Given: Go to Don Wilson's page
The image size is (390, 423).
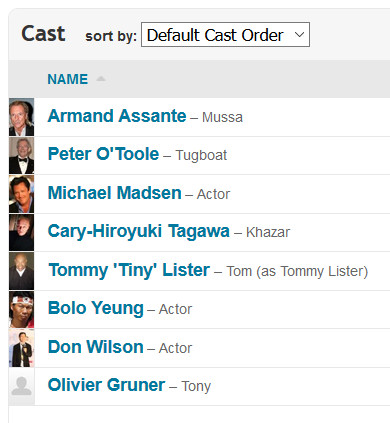Looking at the screenshot, I should click(x=96, y=347).
